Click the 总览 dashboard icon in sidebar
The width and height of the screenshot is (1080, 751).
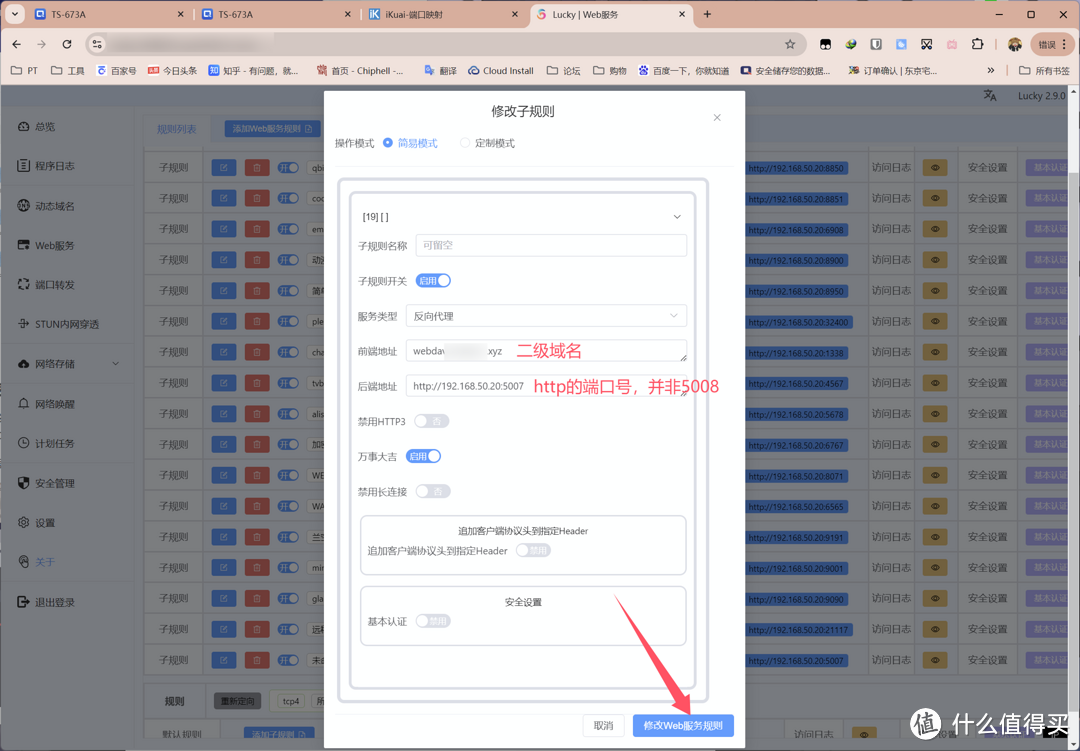pos(24,127)
